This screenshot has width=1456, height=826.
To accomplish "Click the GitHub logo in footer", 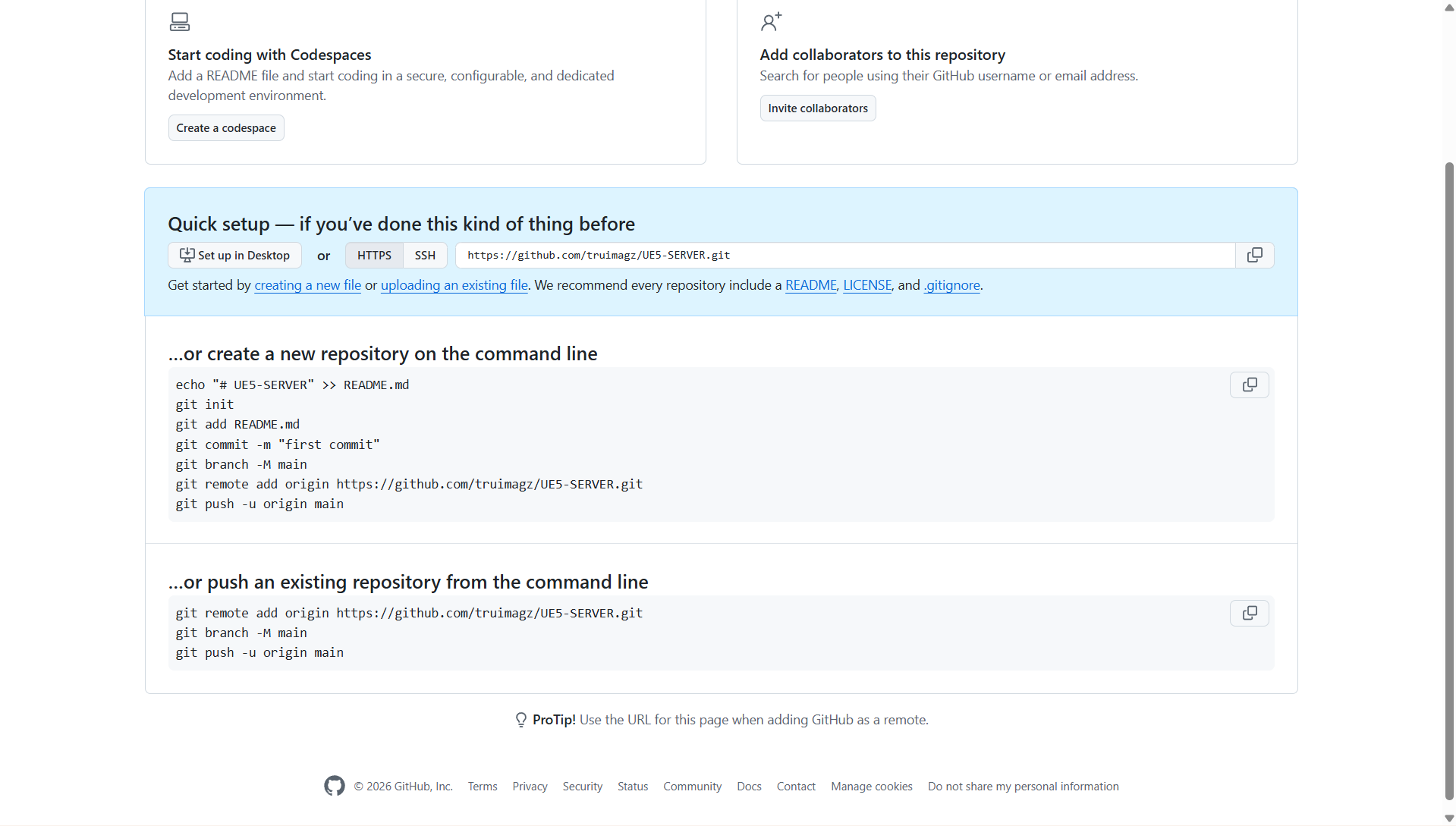I will 335,786.
